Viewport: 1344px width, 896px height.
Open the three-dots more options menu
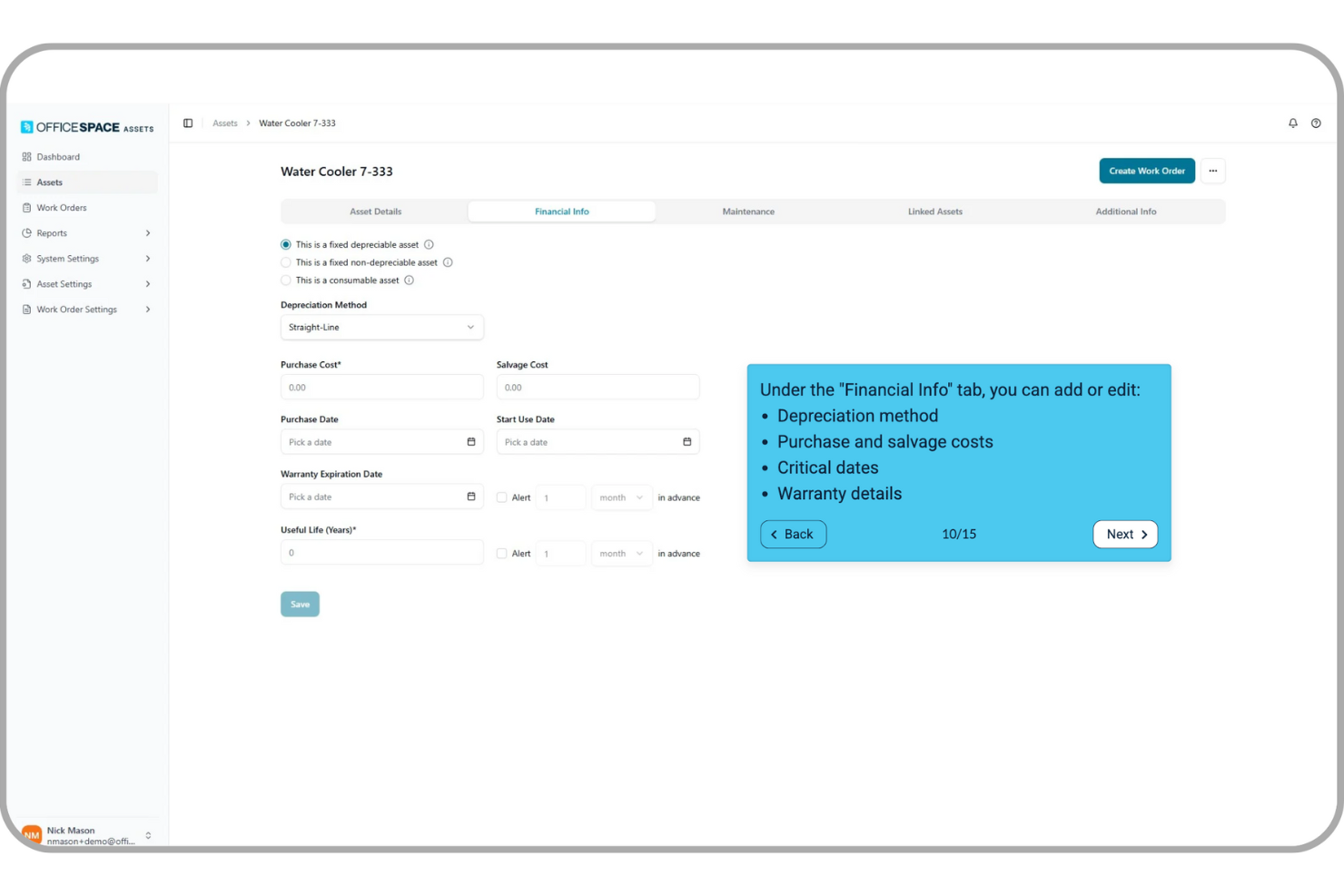(x=1212, y=171)
